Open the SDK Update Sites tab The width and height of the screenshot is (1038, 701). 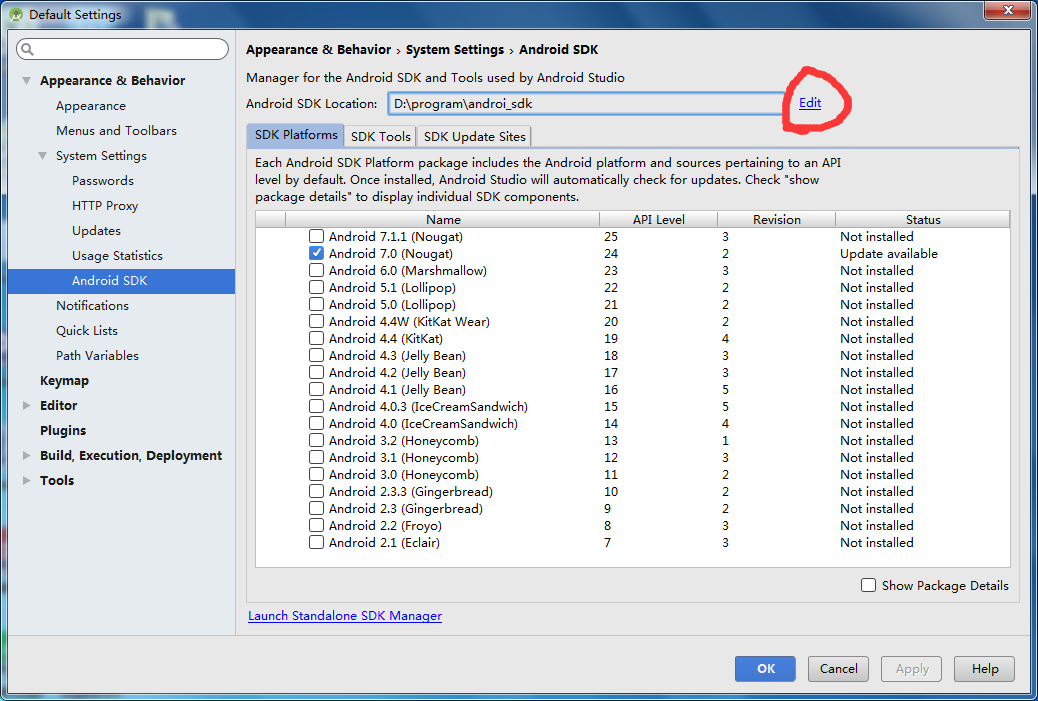tap(475, 136)
